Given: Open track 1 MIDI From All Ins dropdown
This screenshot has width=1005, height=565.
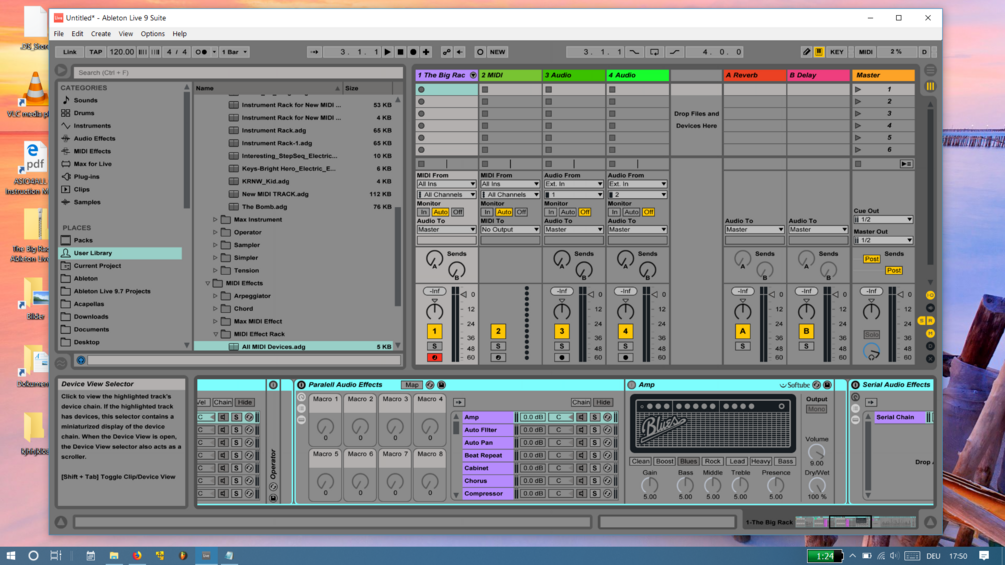Looking at the screenshot, I should pyautogui.click(x=446, y=184).
